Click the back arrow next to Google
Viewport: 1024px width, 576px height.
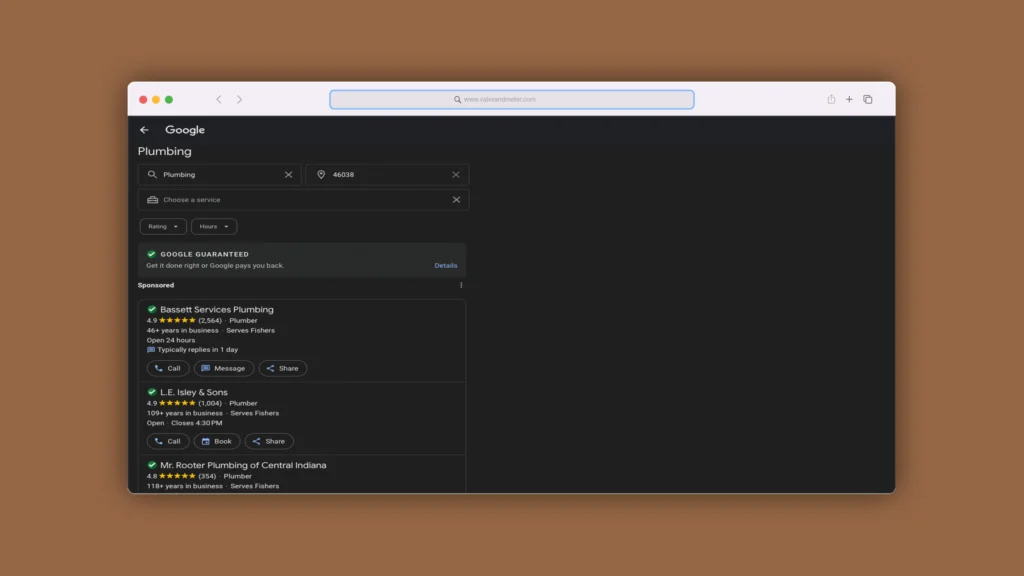[144, 130]
